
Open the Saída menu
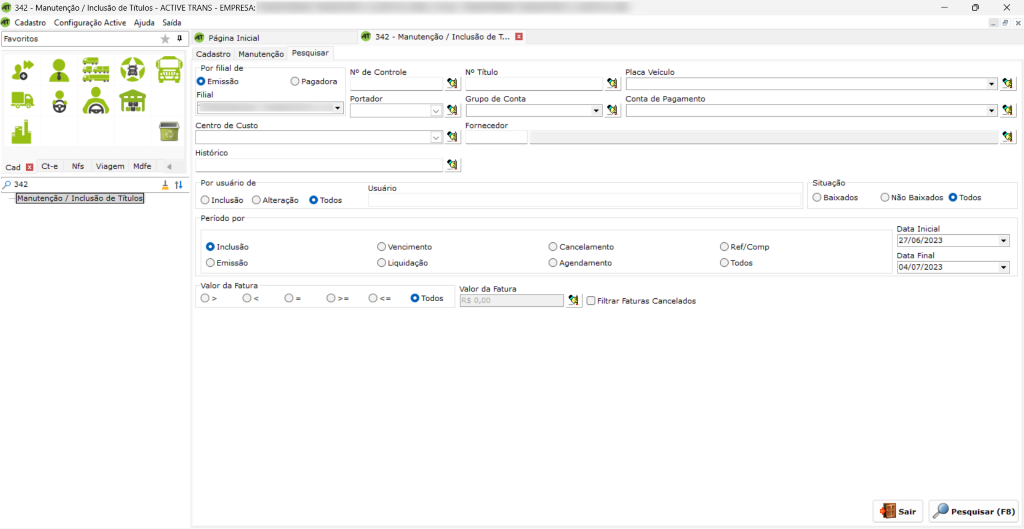[172, 22]
